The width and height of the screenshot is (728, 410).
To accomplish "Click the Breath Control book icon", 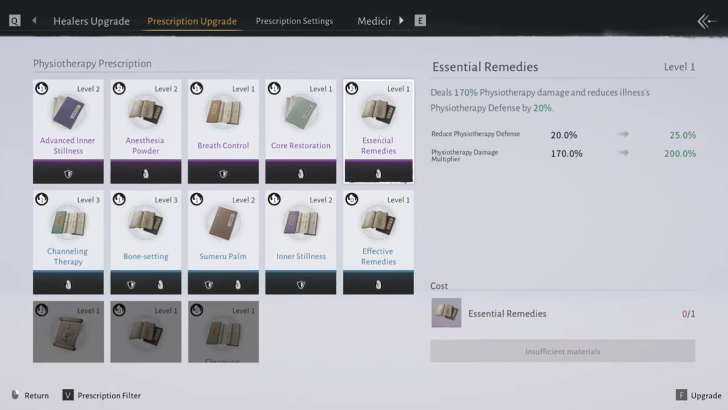I will pos(223,112).
